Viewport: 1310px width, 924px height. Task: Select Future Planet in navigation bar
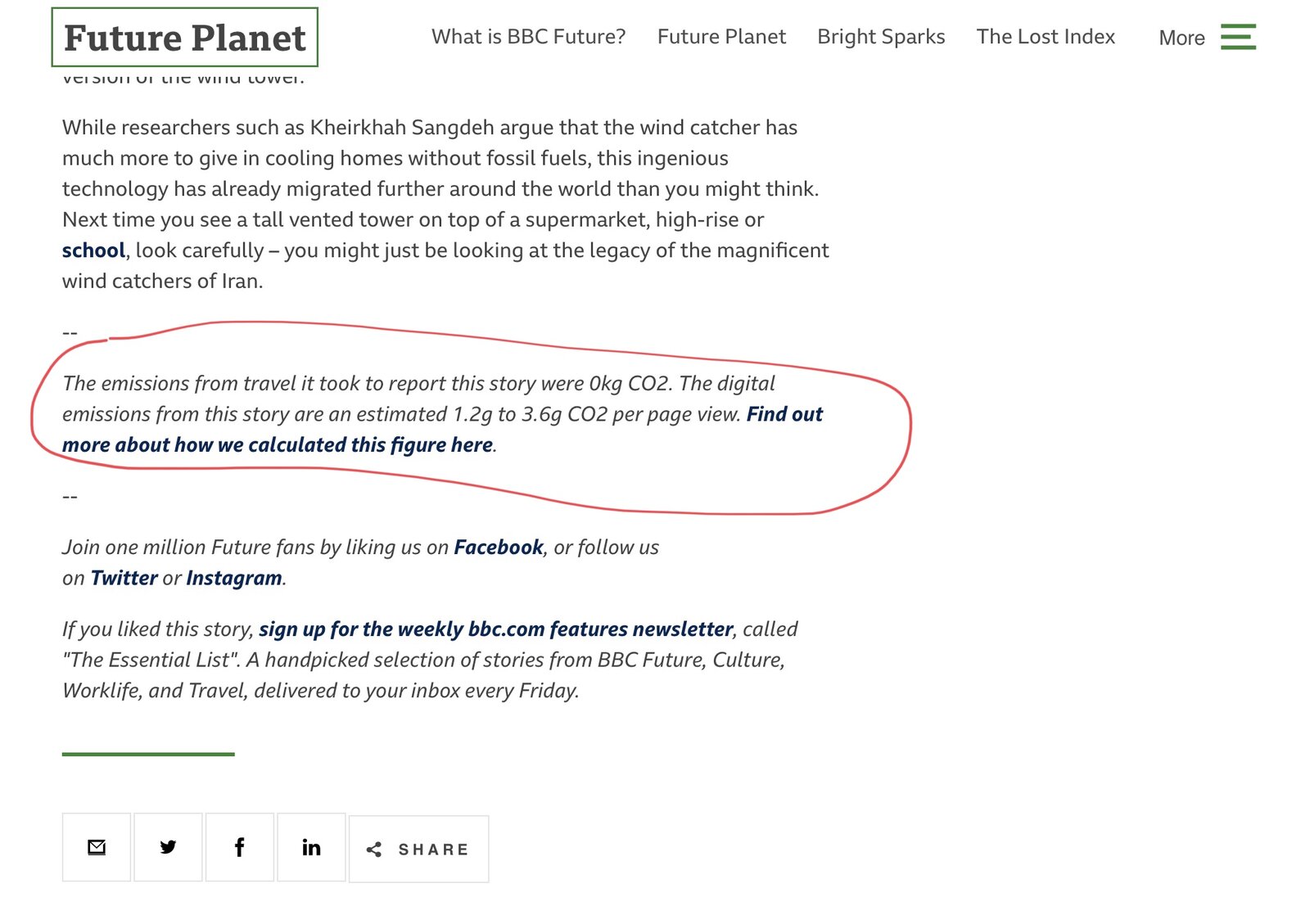[x=721, y=37]
